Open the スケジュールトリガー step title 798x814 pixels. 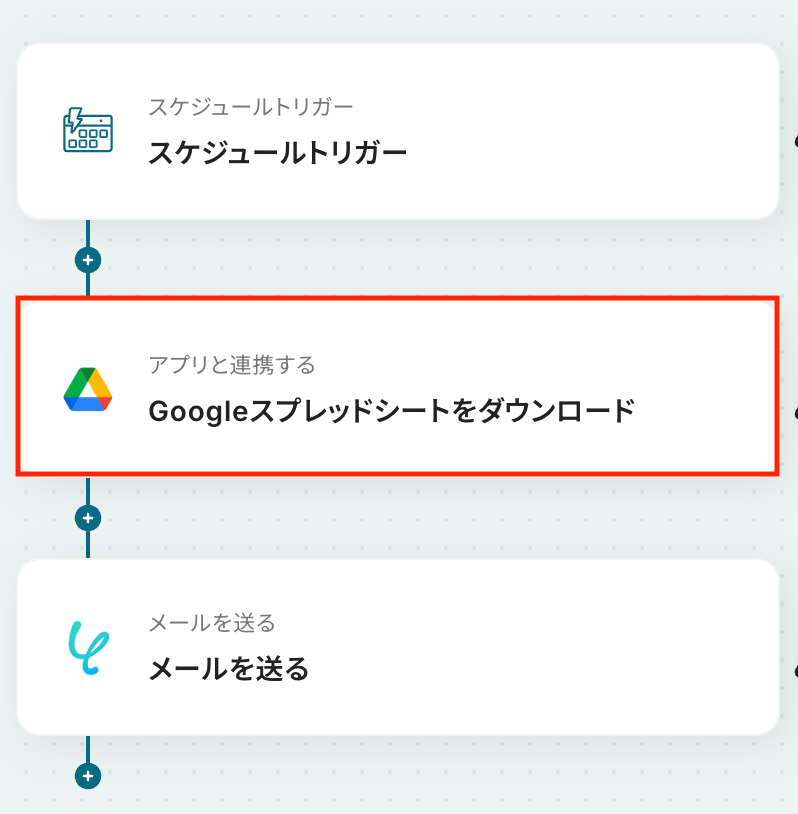tap(277, 153)
